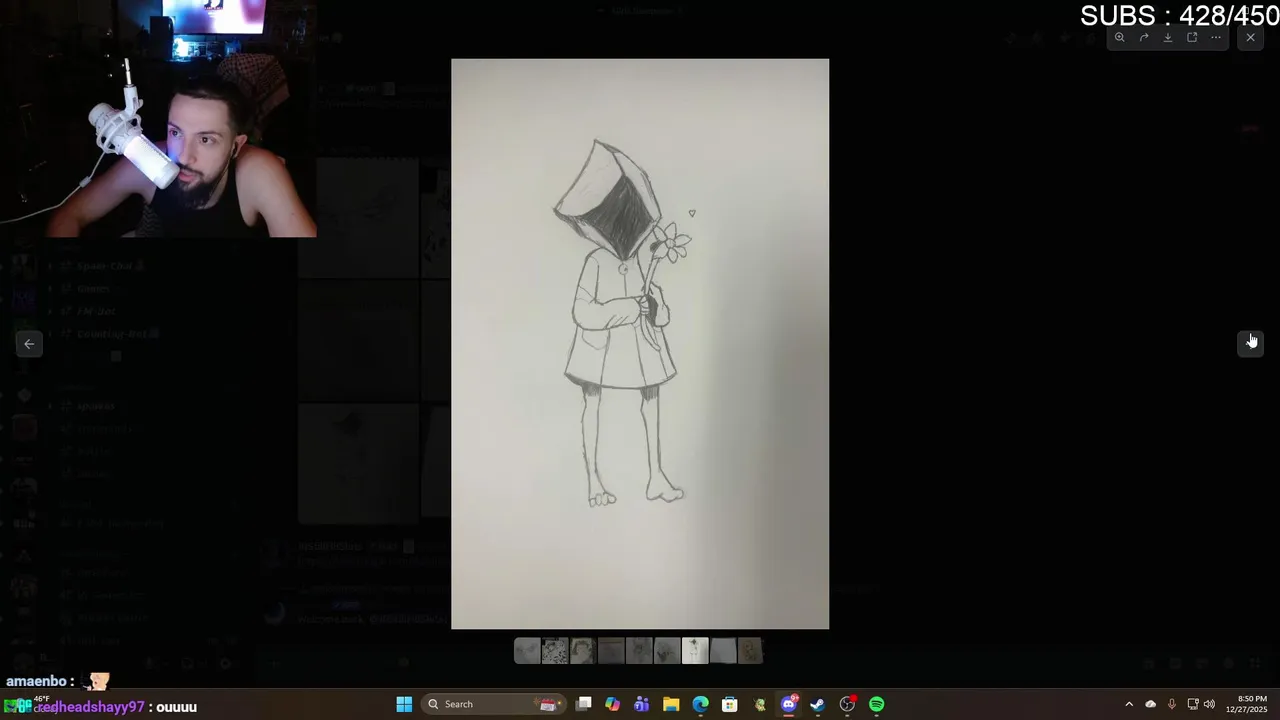The image size is (1280, 720).
Task: Close the Discord image viewer
Action: pyautogui.click(x=1250, y=38)
